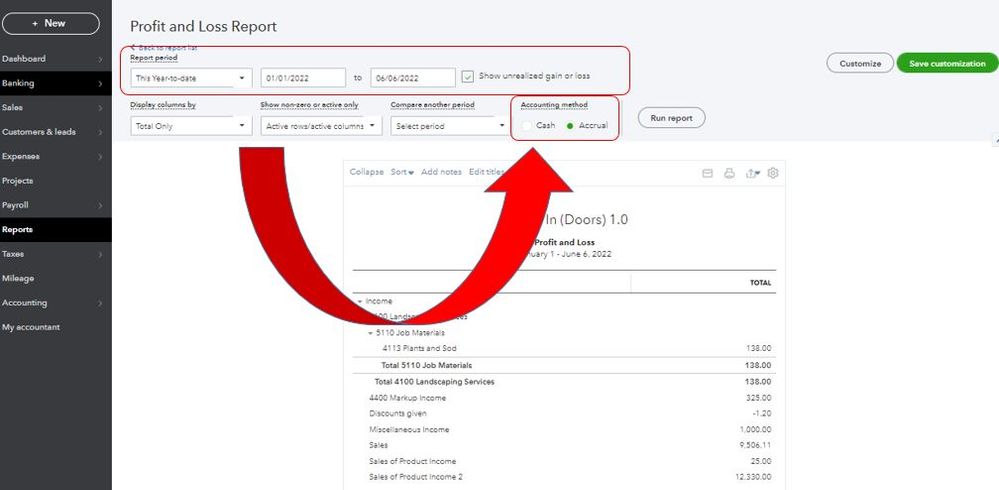Select the Accrual accounting method
999x490 pixels.
click(570, 126)
